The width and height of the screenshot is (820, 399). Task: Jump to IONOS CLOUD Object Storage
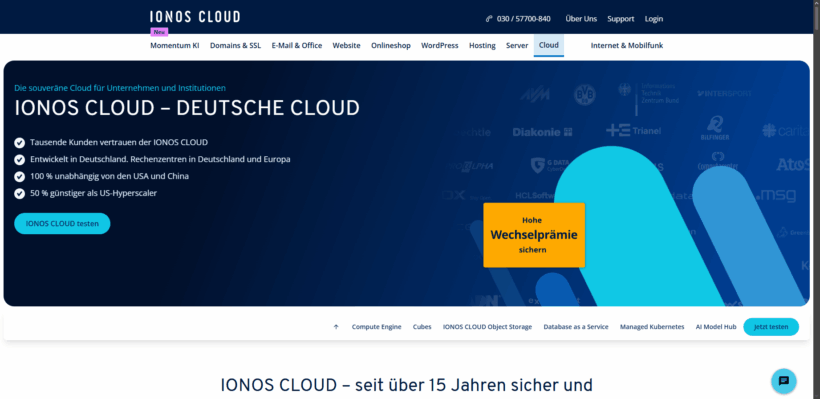[x=487, y=327]
